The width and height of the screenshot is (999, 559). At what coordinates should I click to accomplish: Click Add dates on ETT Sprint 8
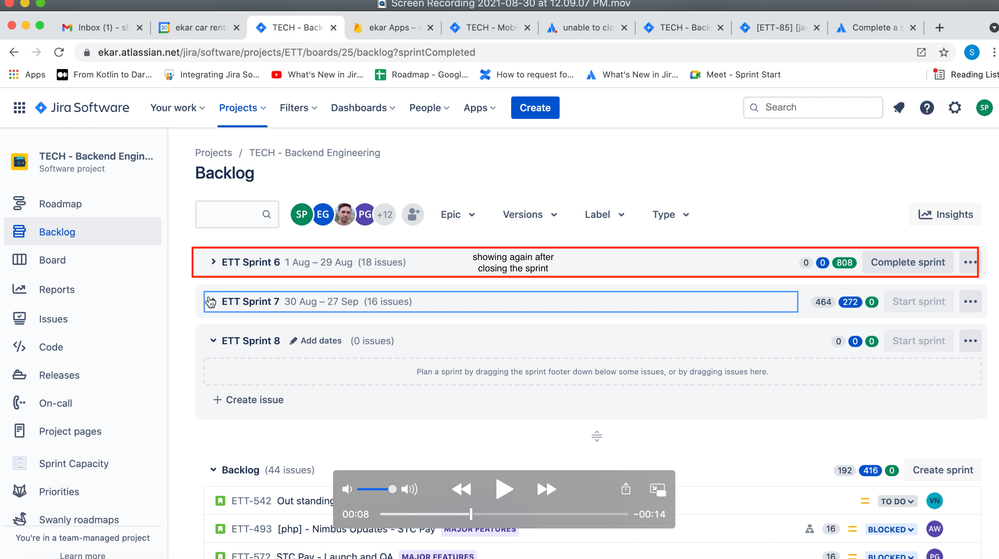pyautogui.click(x=315, y=341)
